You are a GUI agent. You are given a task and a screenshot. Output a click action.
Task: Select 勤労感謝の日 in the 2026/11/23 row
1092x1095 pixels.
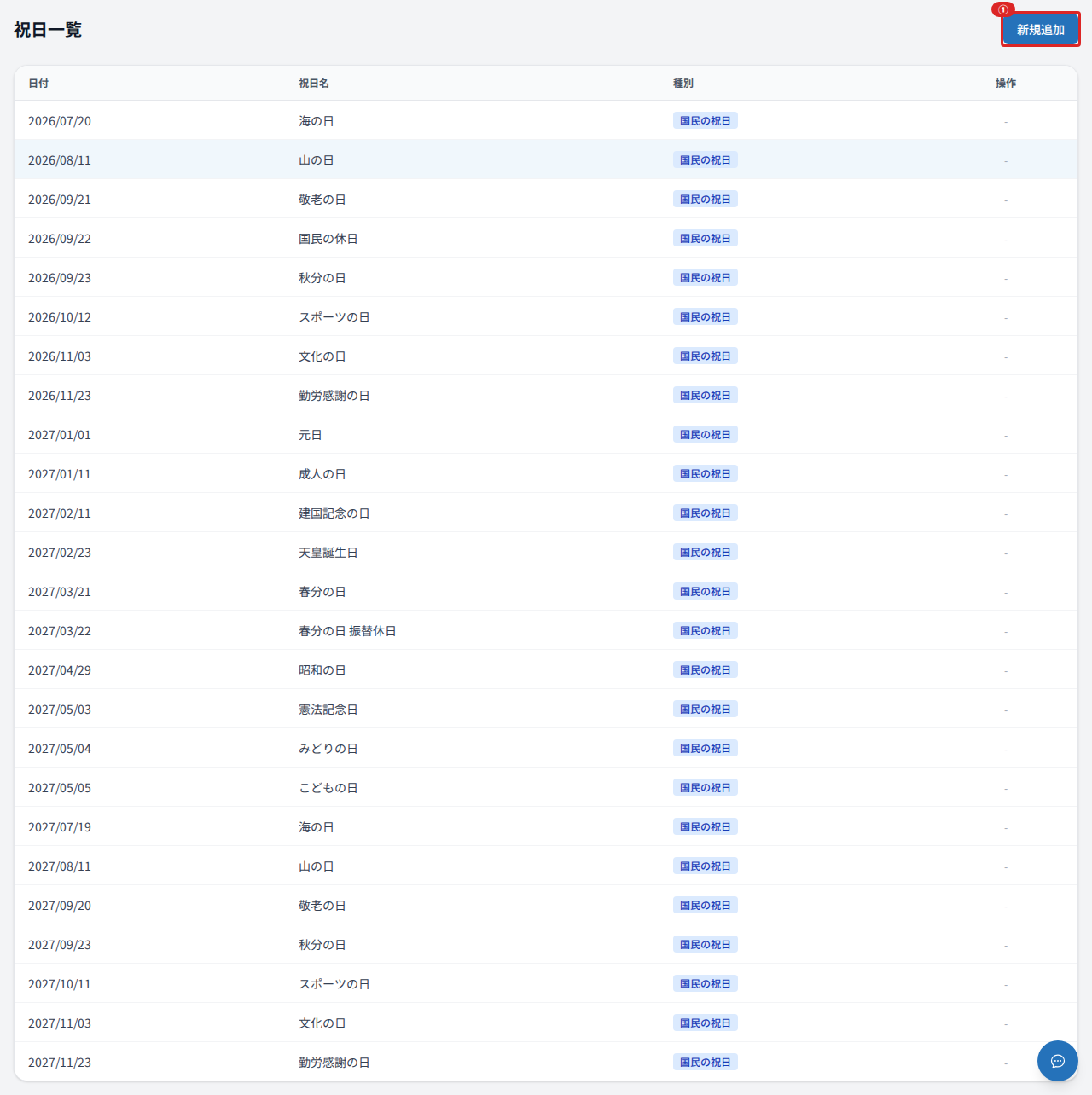click(334, 396)
